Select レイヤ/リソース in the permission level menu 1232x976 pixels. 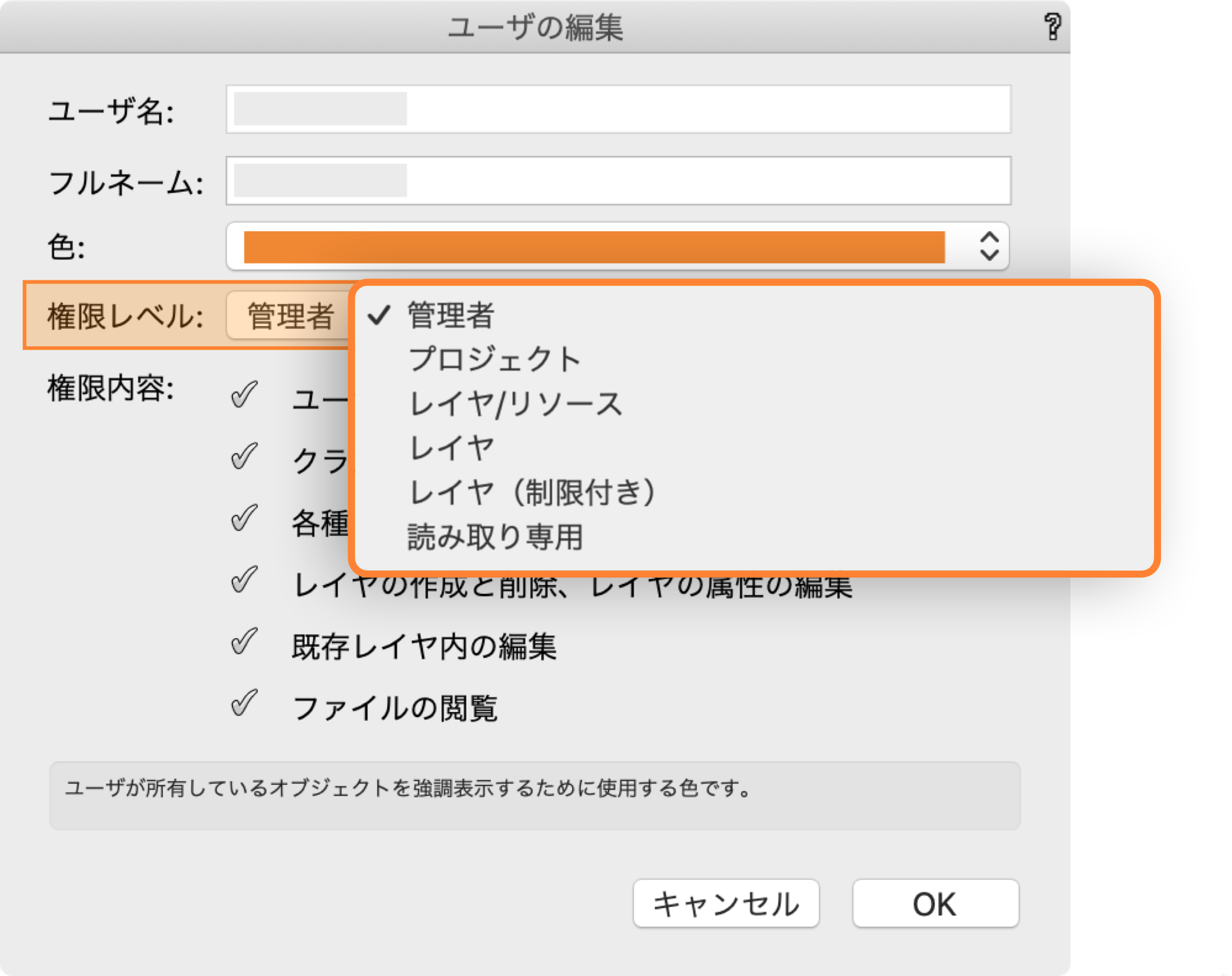(x=515, y=403)
